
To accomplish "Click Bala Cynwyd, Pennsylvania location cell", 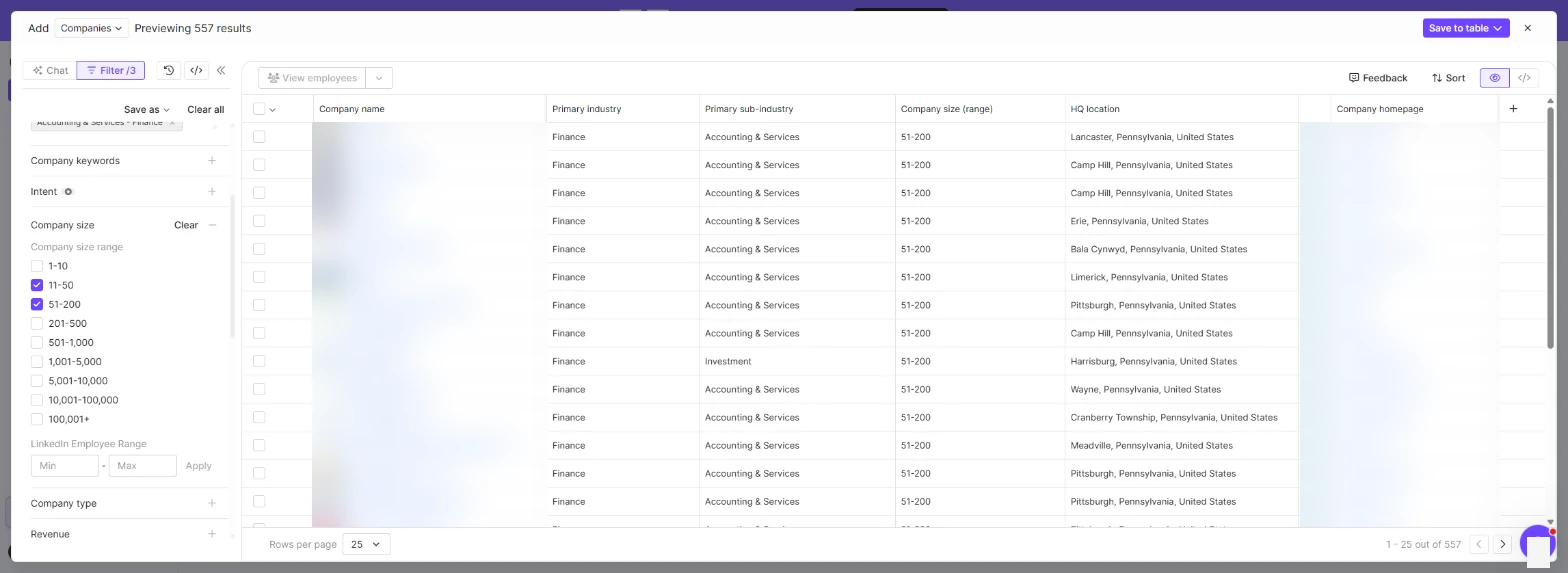I will (x=1182, y=249).
